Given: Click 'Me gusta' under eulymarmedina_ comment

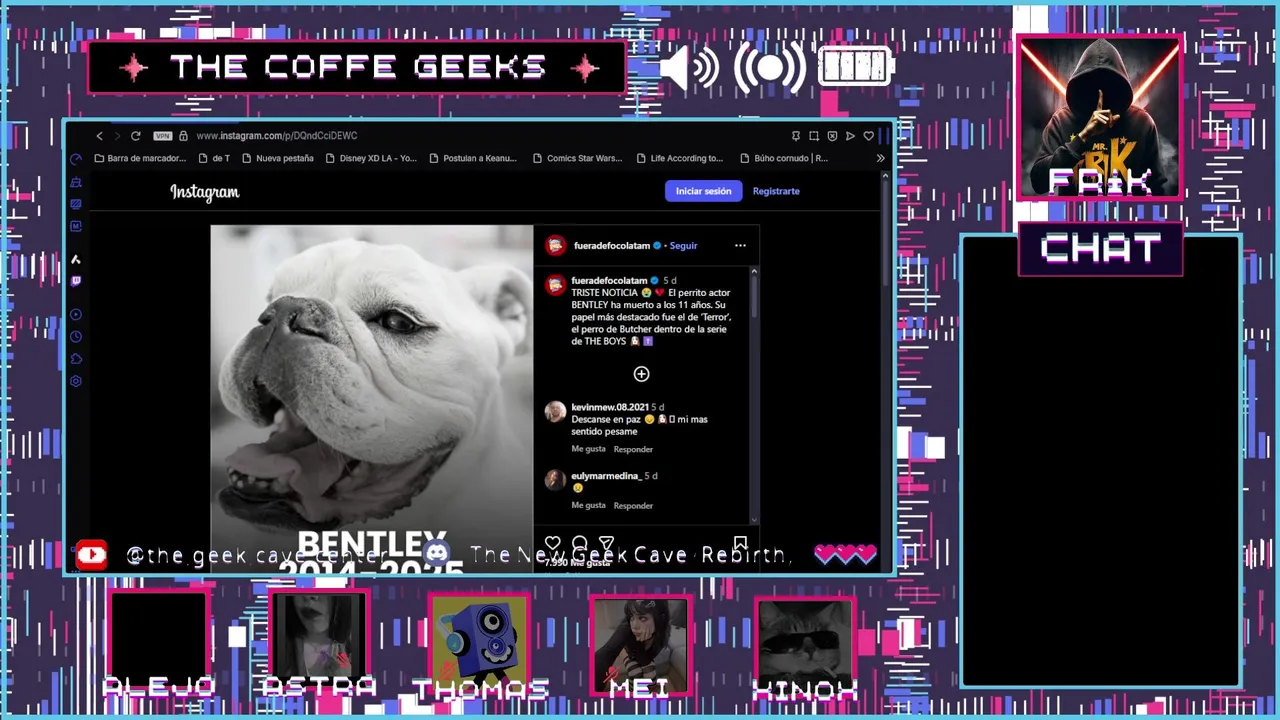Looking at the screenshot, I should pyautogui.click(x=588, y=506).
